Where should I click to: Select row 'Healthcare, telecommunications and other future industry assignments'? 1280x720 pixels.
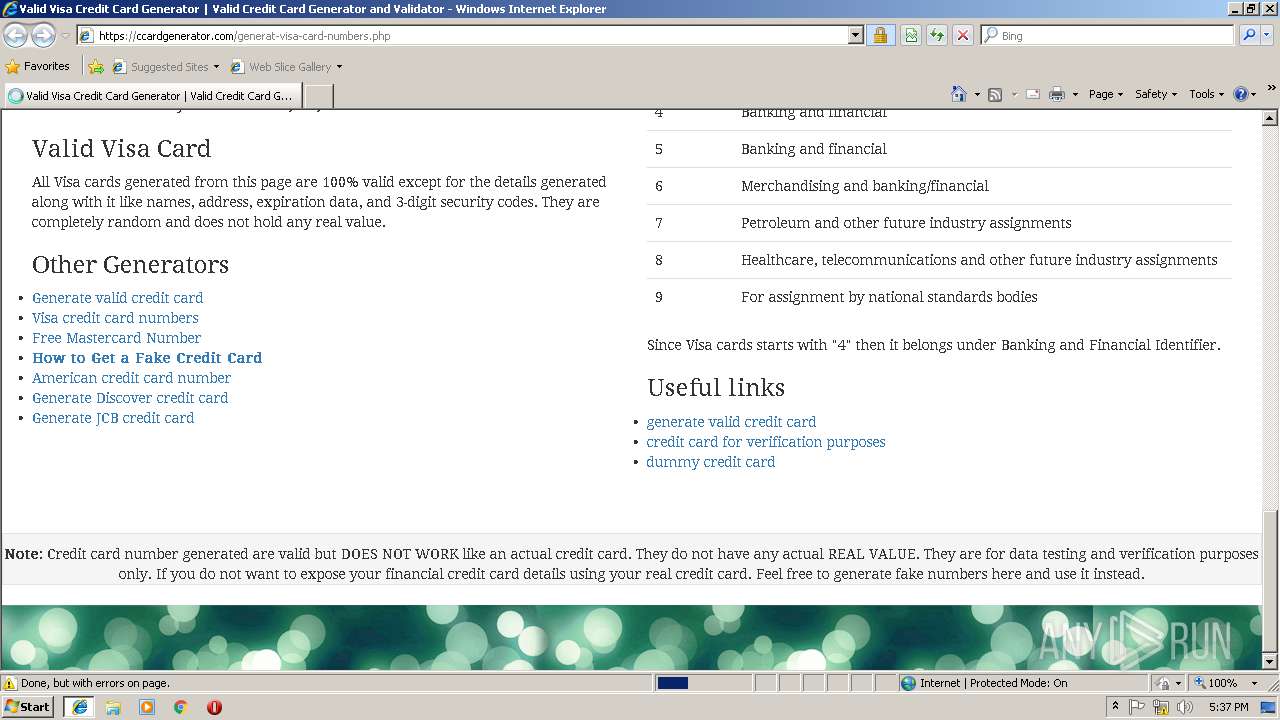pos(939,260)
